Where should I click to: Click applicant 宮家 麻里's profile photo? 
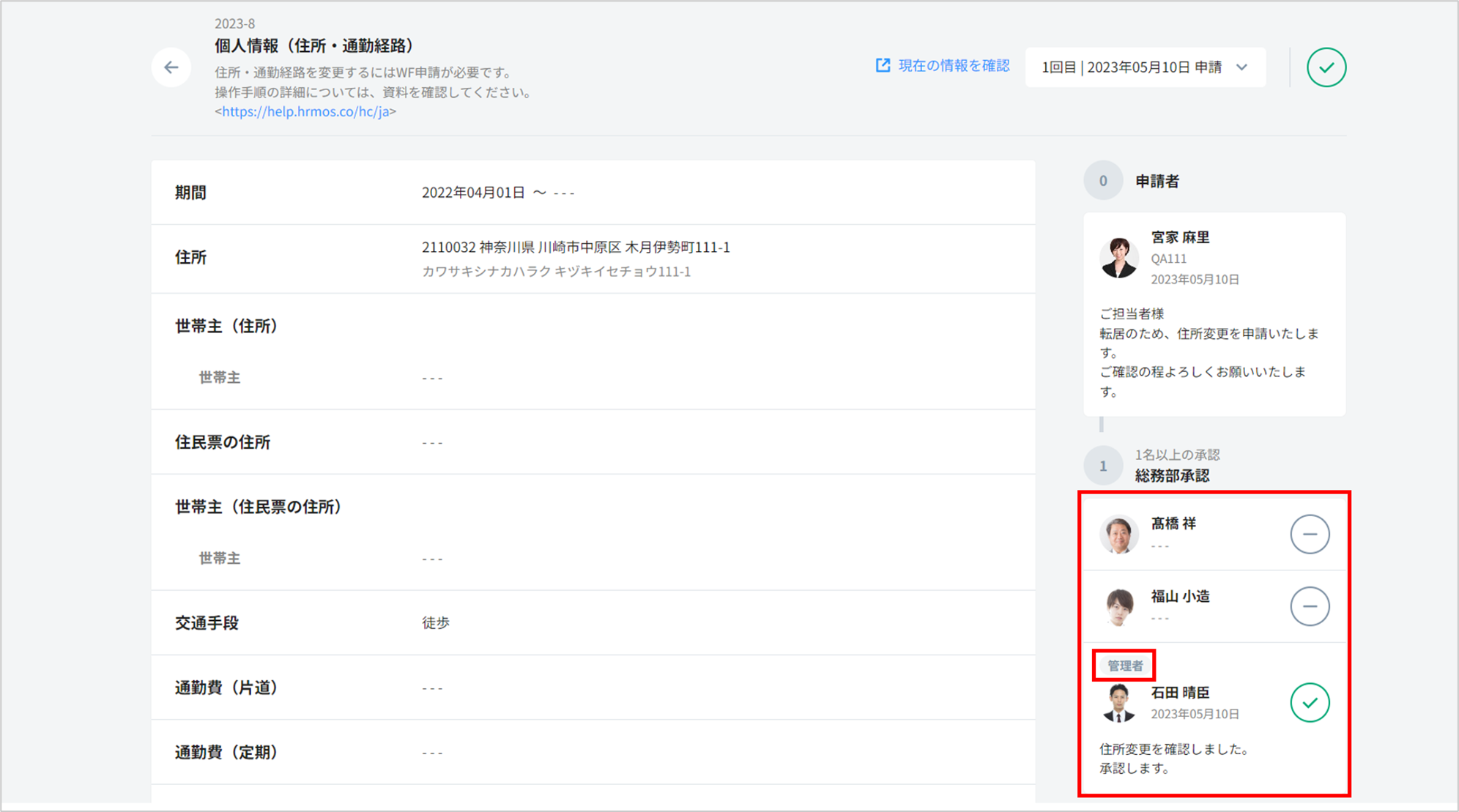click(1118, 258)
